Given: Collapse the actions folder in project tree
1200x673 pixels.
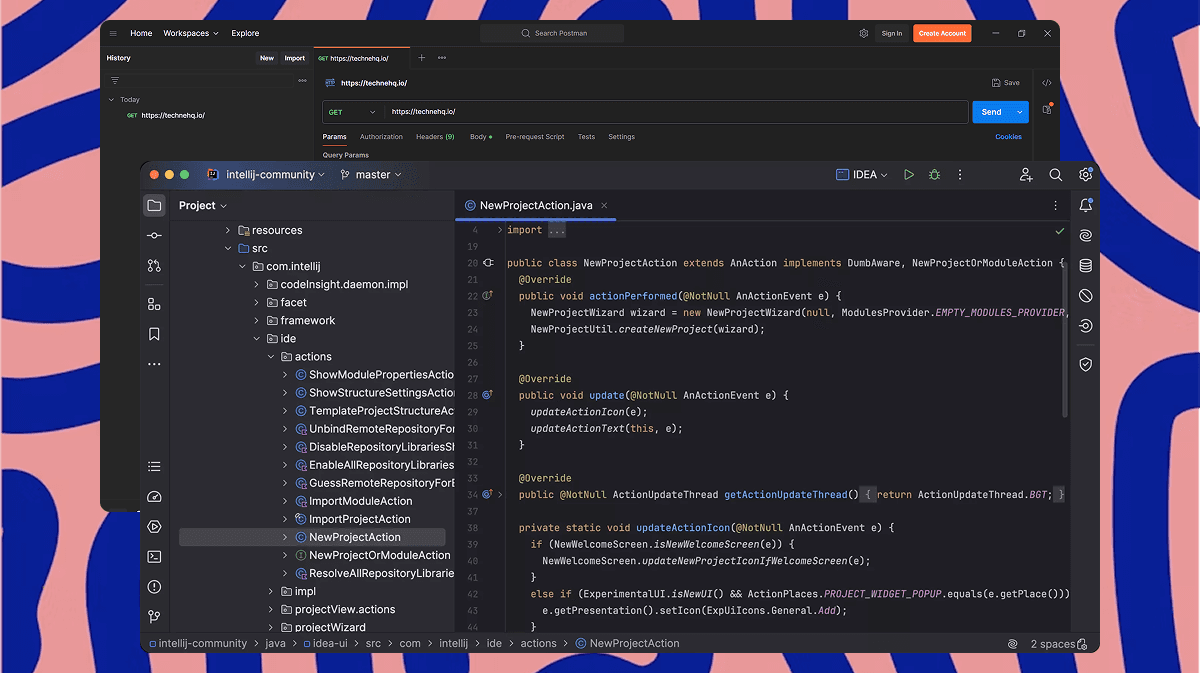Looking at the screenshot, I should 271,357.
